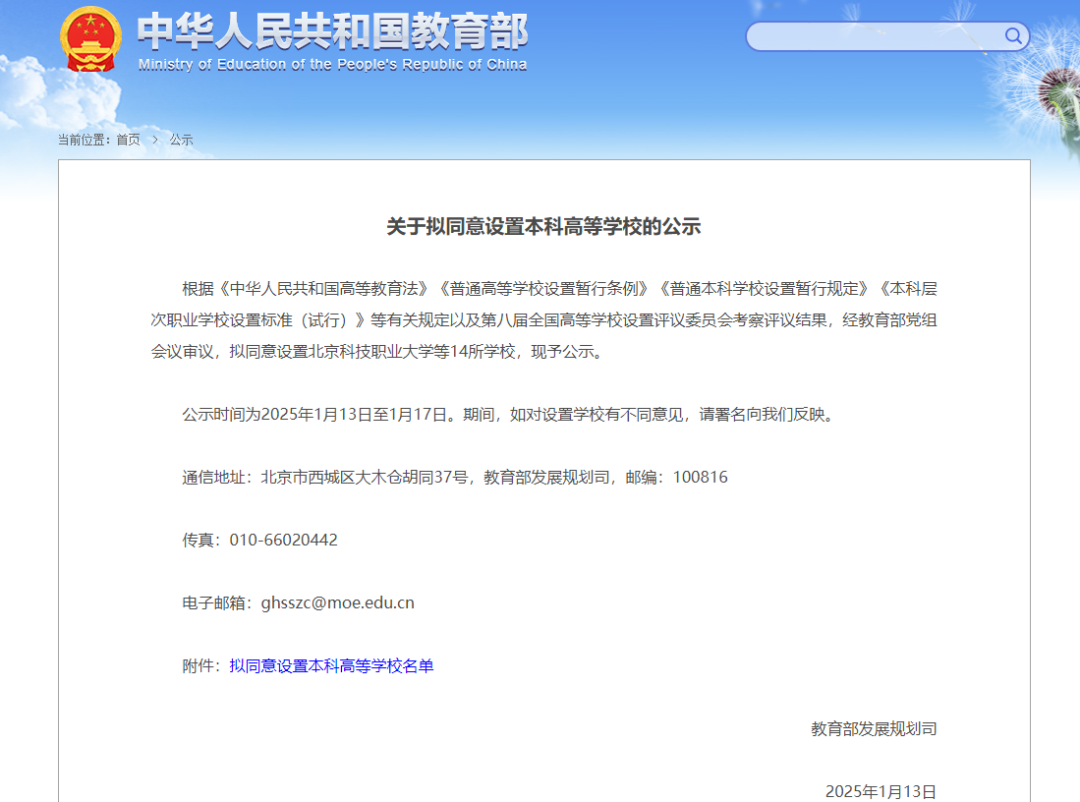Go to 首页 in the breadcrumb
The width and height of the screenshot is (1080, 802).
[128, 140]
